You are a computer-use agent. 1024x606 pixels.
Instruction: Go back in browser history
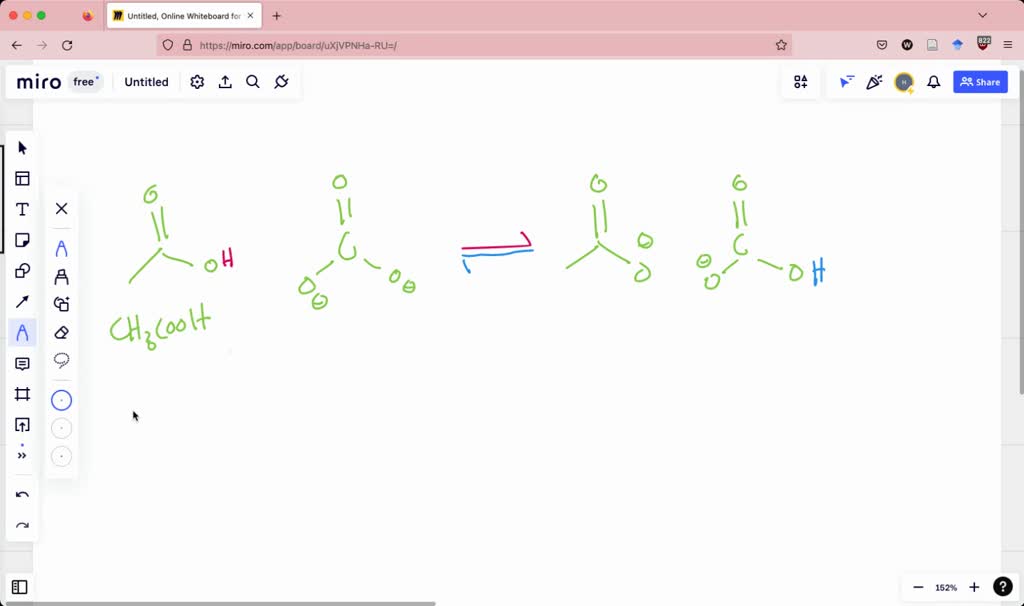[16, 45]
